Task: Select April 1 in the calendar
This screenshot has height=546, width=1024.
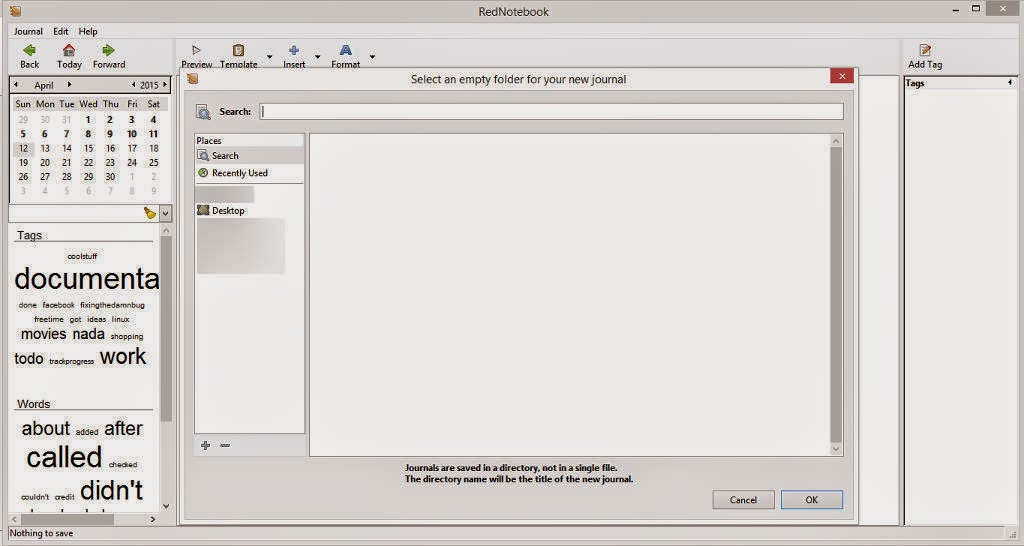Action: [88, 120]
